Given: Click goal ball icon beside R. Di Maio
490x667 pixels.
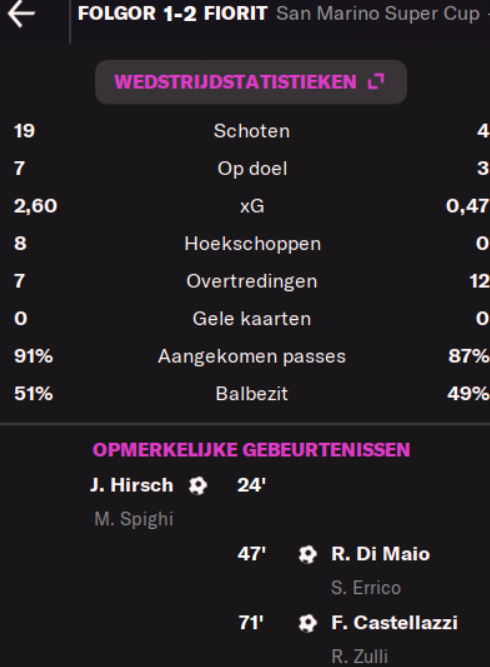Looking at the screenshot, I should point(308,554).
